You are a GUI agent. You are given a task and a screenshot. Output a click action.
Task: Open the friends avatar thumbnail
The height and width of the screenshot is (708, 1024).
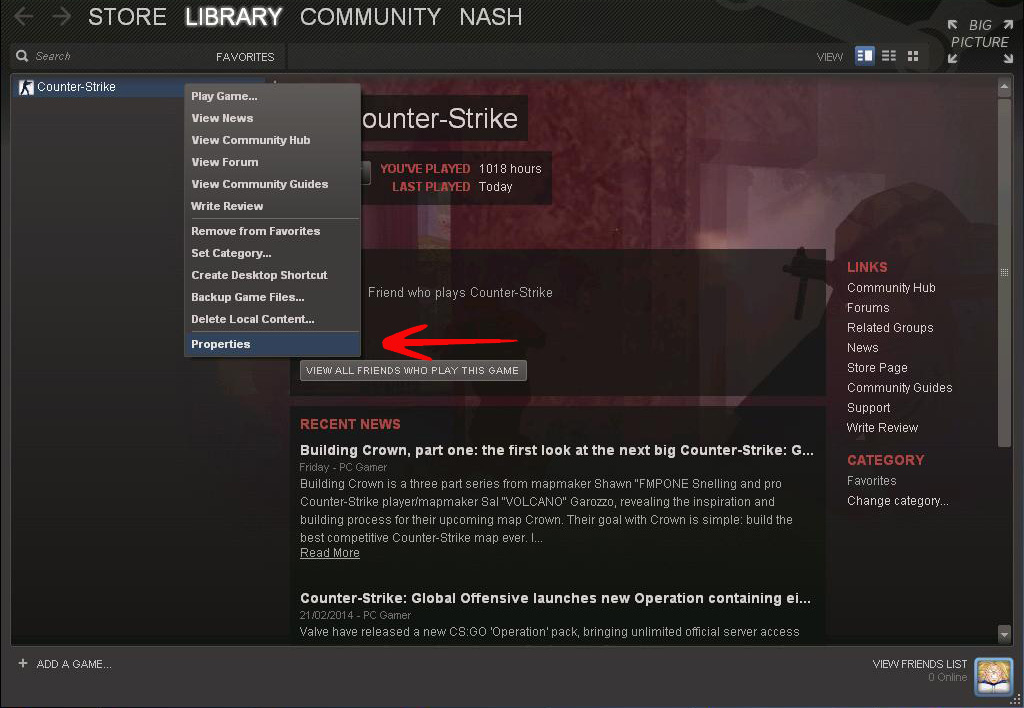[993, 677]
